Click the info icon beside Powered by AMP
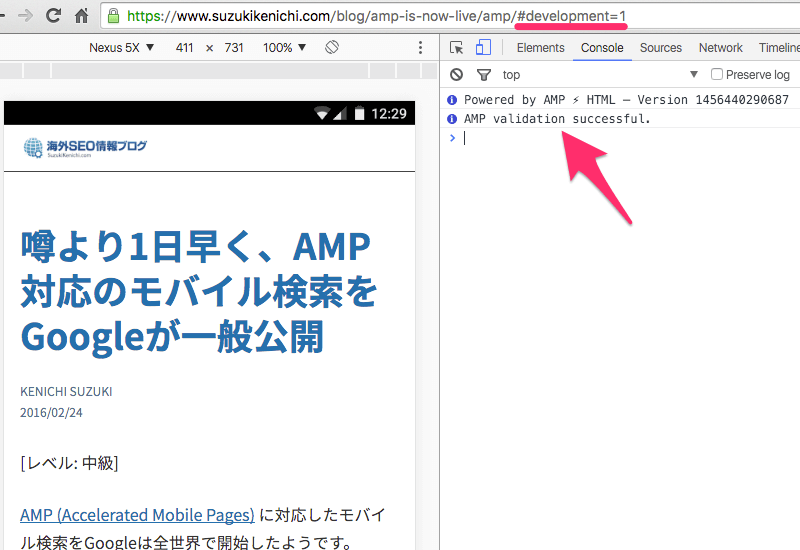The width and height of the screenshot is (800, 550). [452, 99]
